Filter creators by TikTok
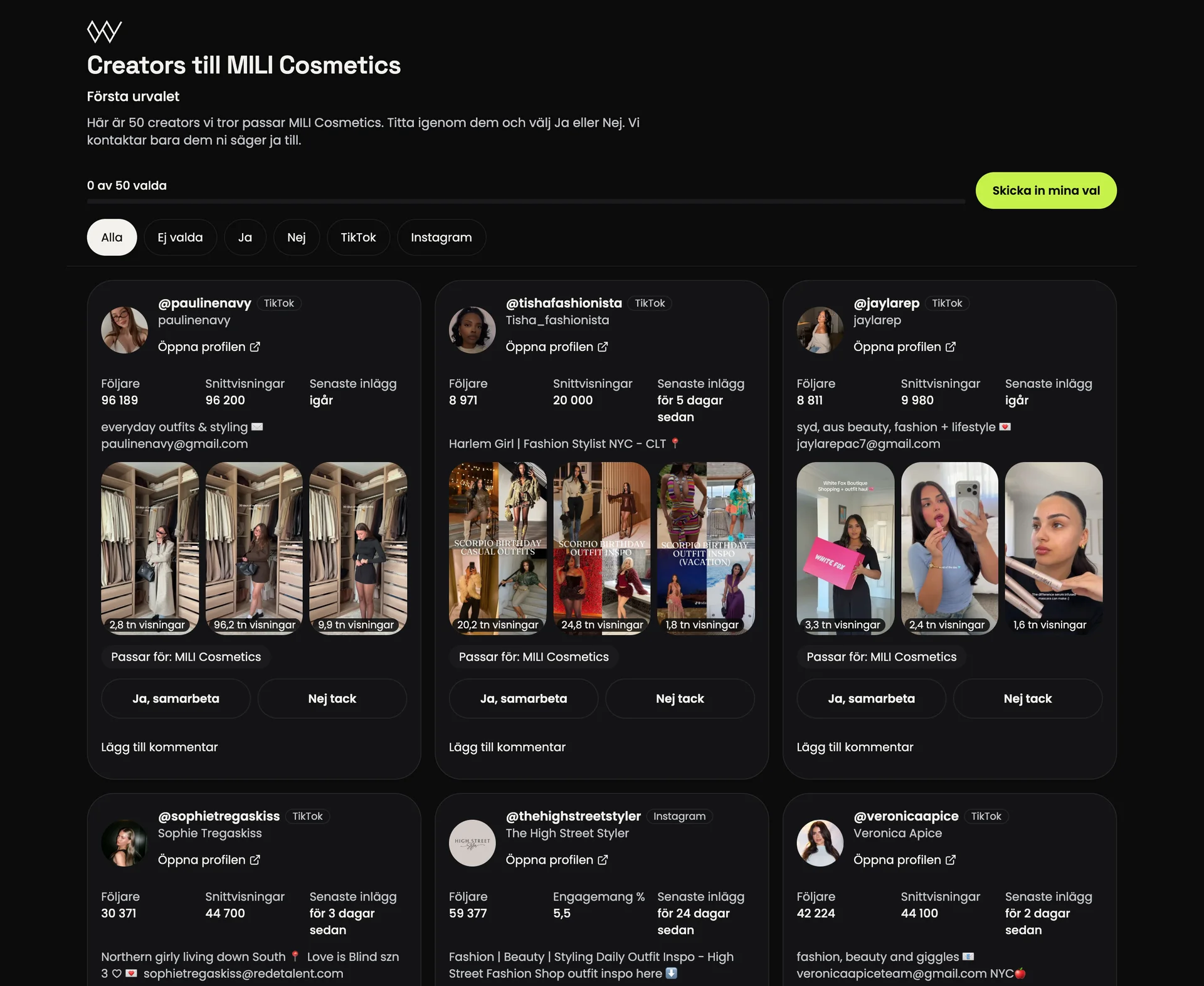 pos(358,237)
